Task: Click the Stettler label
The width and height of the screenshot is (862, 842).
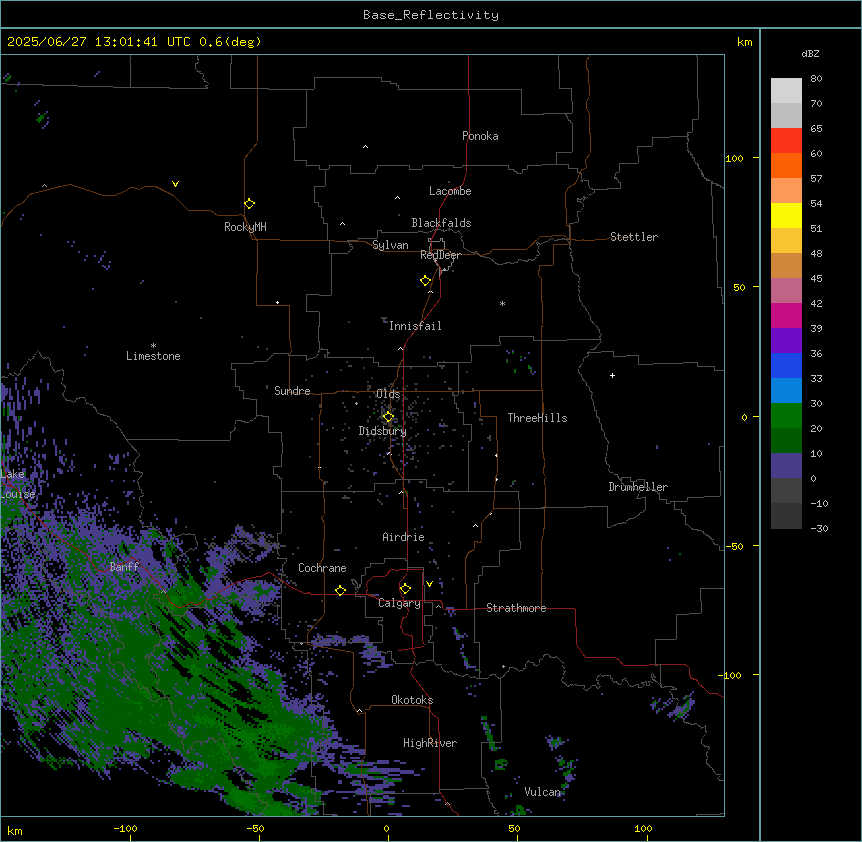Action: (x=634, y=237)
